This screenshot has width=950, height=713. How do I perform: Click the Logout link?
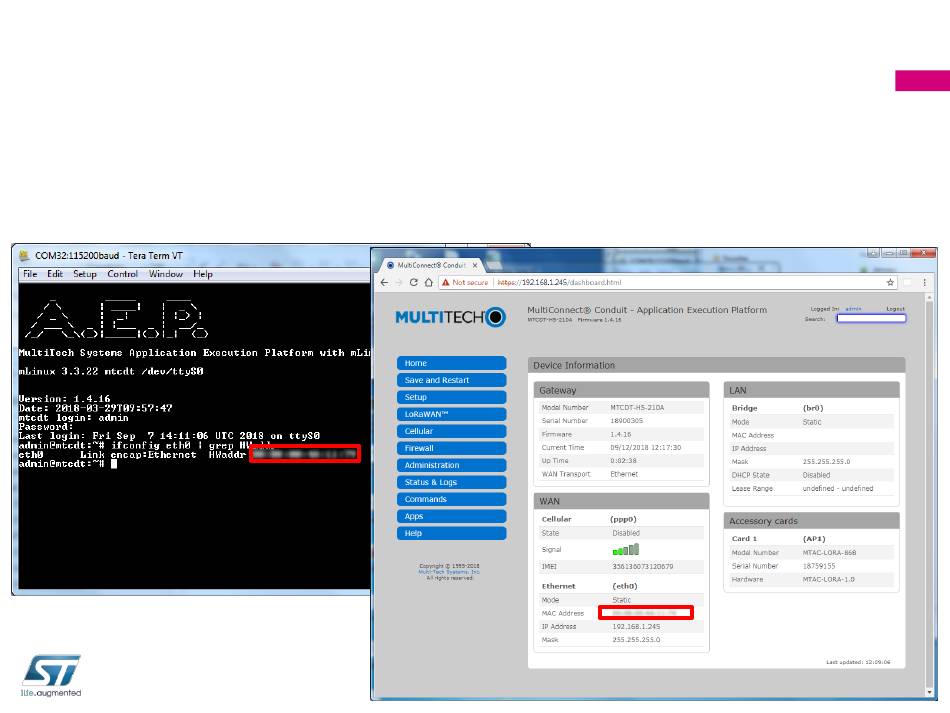pyautogui.click(x=895, y=309)
